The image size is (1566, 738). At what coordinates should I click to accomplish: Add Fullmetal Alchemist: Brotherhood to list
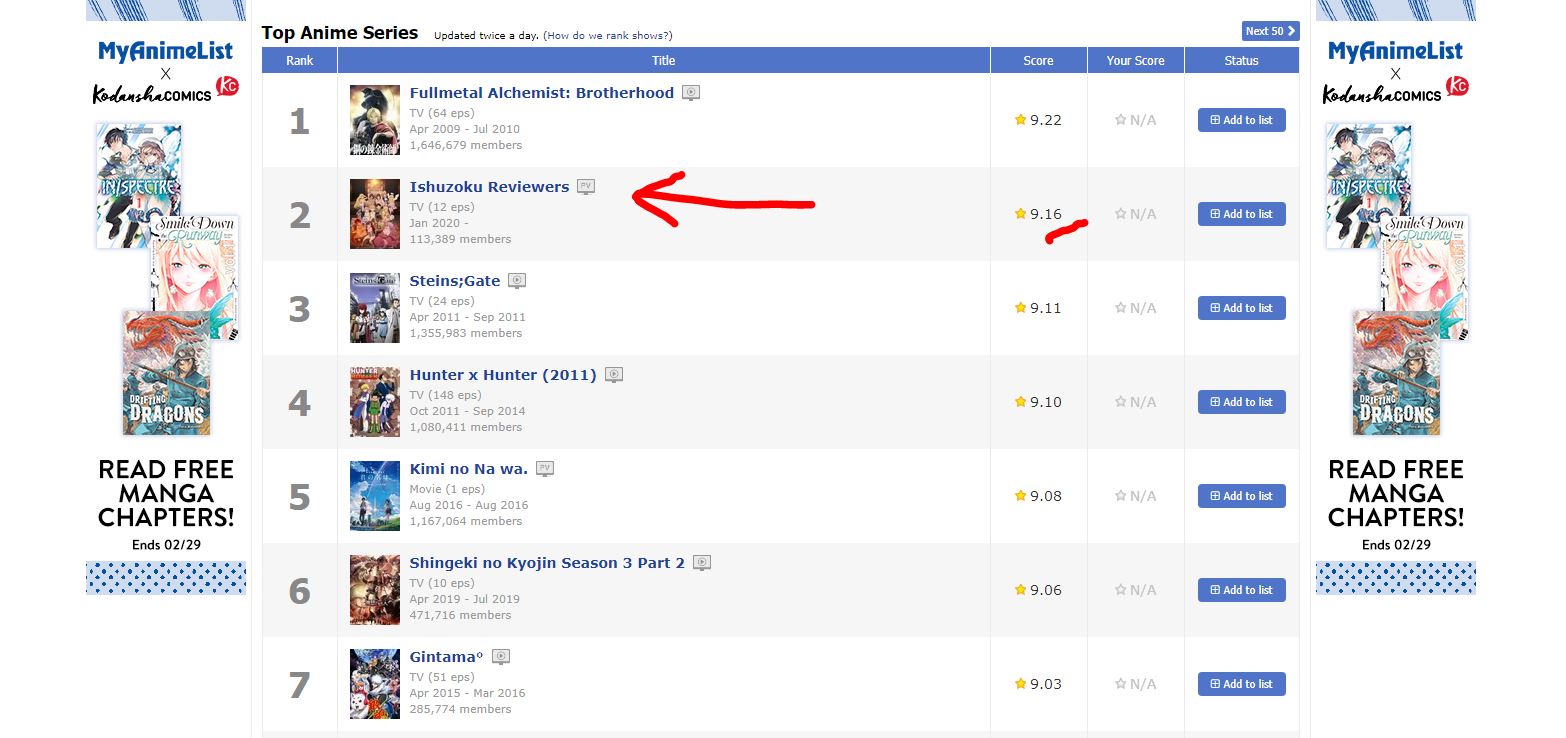coord(1241,120)
